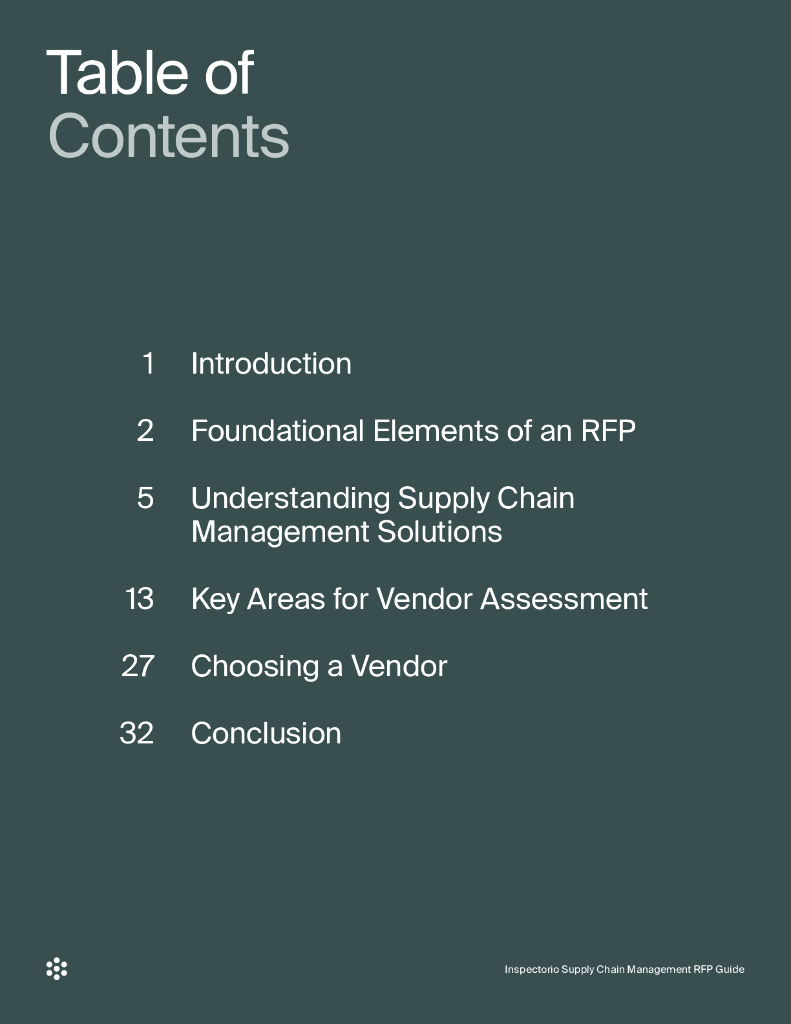Click page number 27 beside Choosing a Vendor

click(x=137, y=666)
